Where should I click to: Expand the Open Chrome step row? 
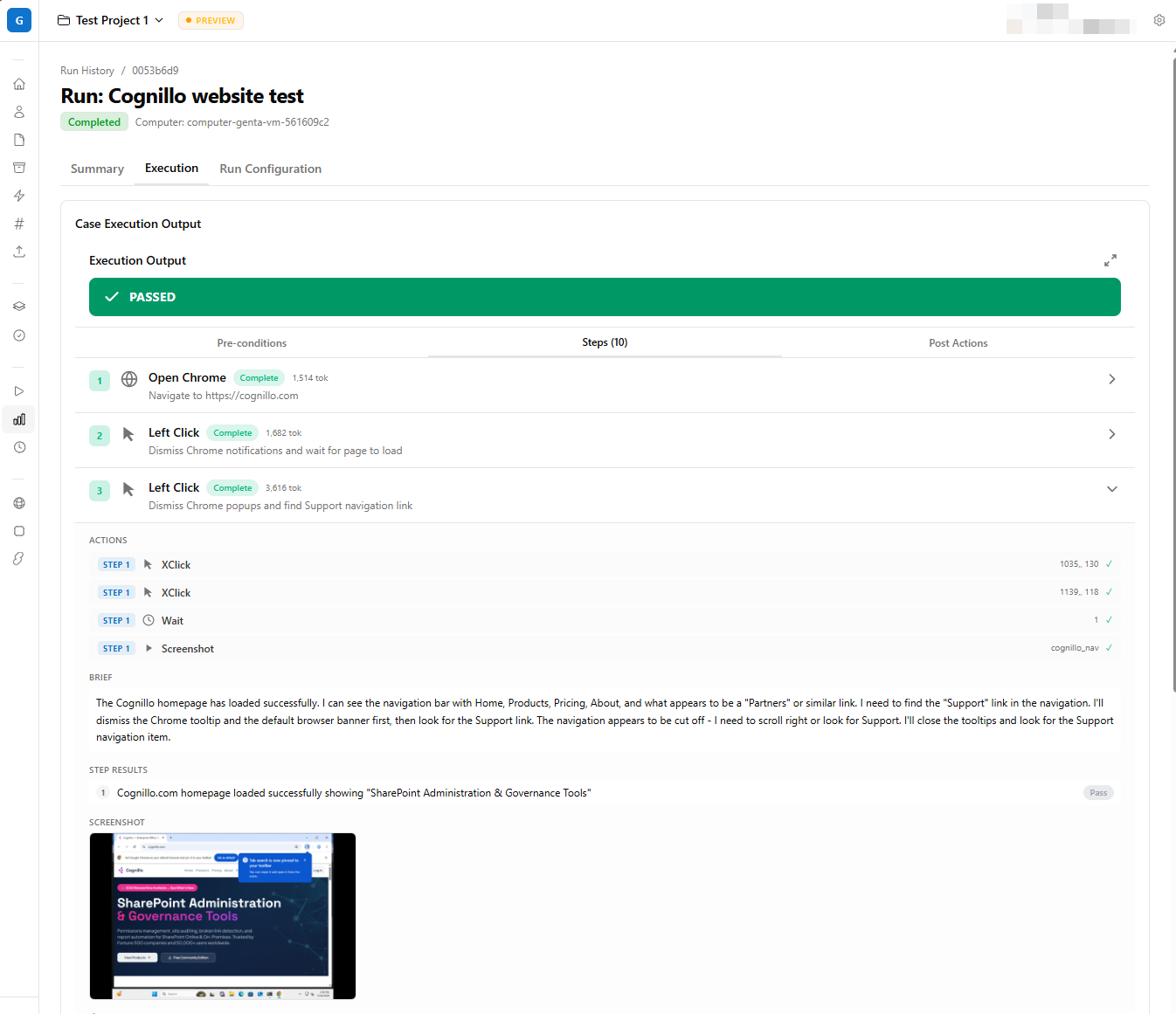click(x=605, y=385)
